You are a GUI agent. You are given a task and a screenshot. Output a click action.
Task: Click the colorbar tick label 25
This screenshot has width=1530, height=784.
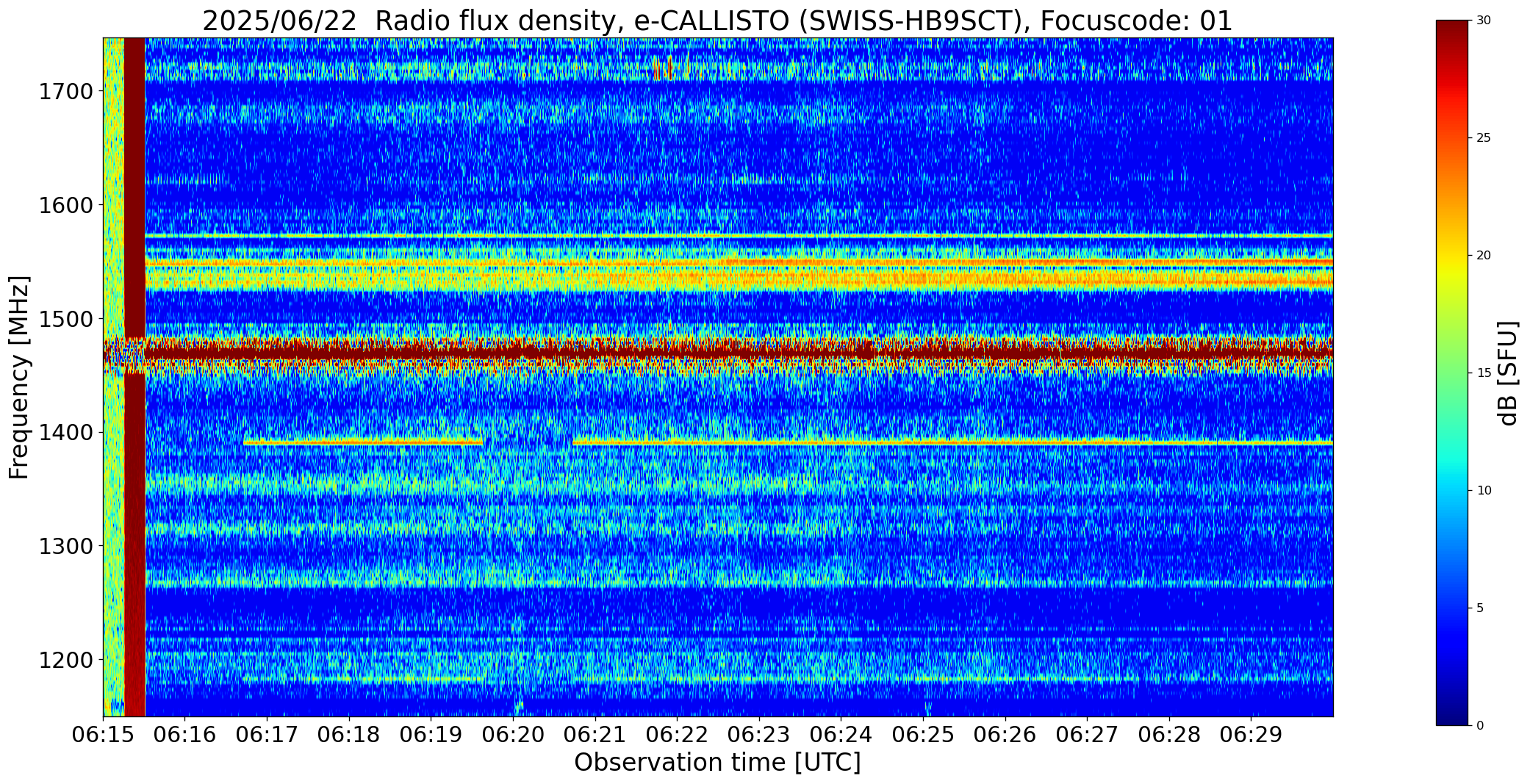pyautogui.click(x=1484, y=138)
